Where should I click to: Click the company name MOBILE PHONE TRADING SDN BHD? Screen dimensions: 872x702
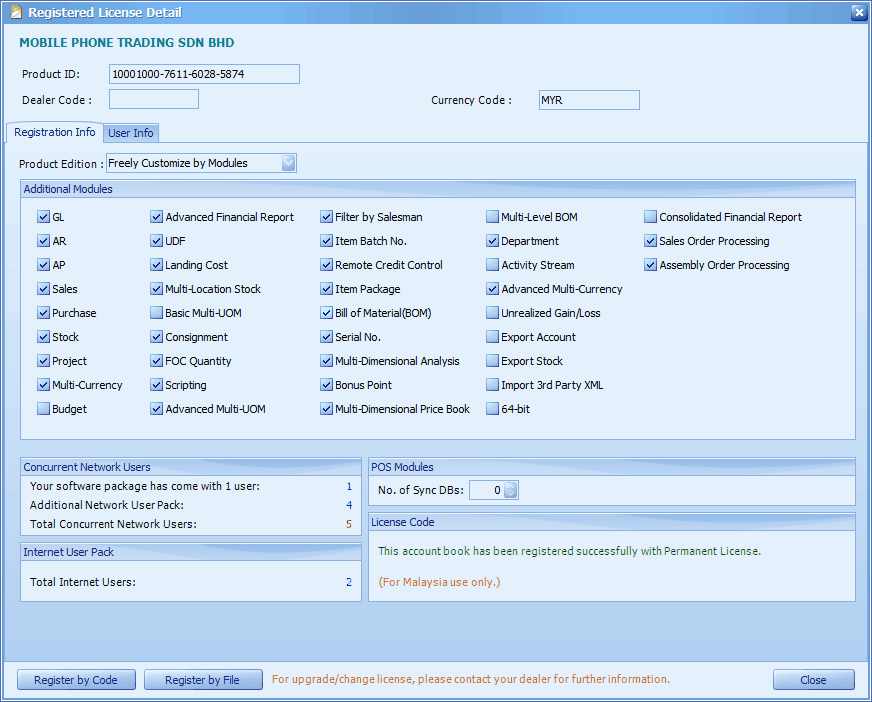[x=127, y=43]
